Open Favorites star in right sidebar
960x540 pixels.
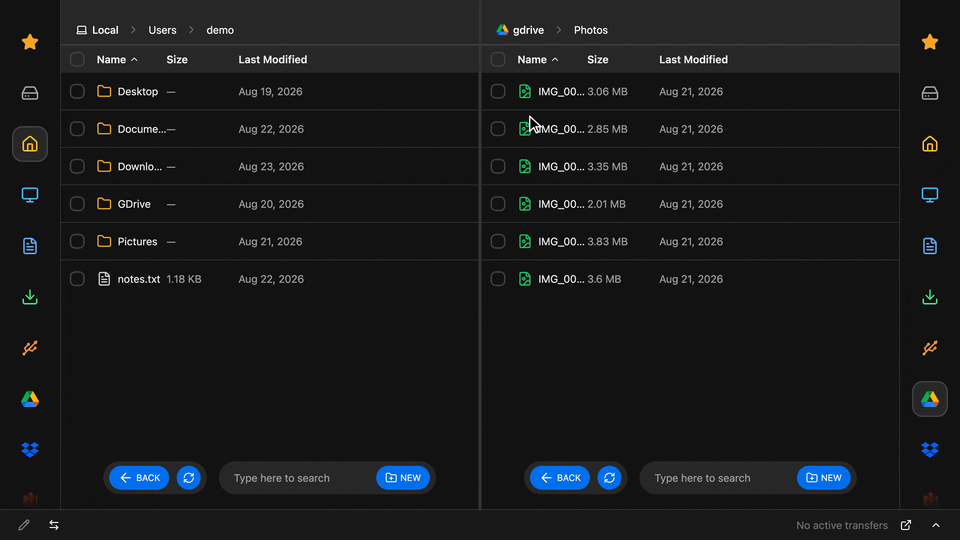tap(930, 42)
